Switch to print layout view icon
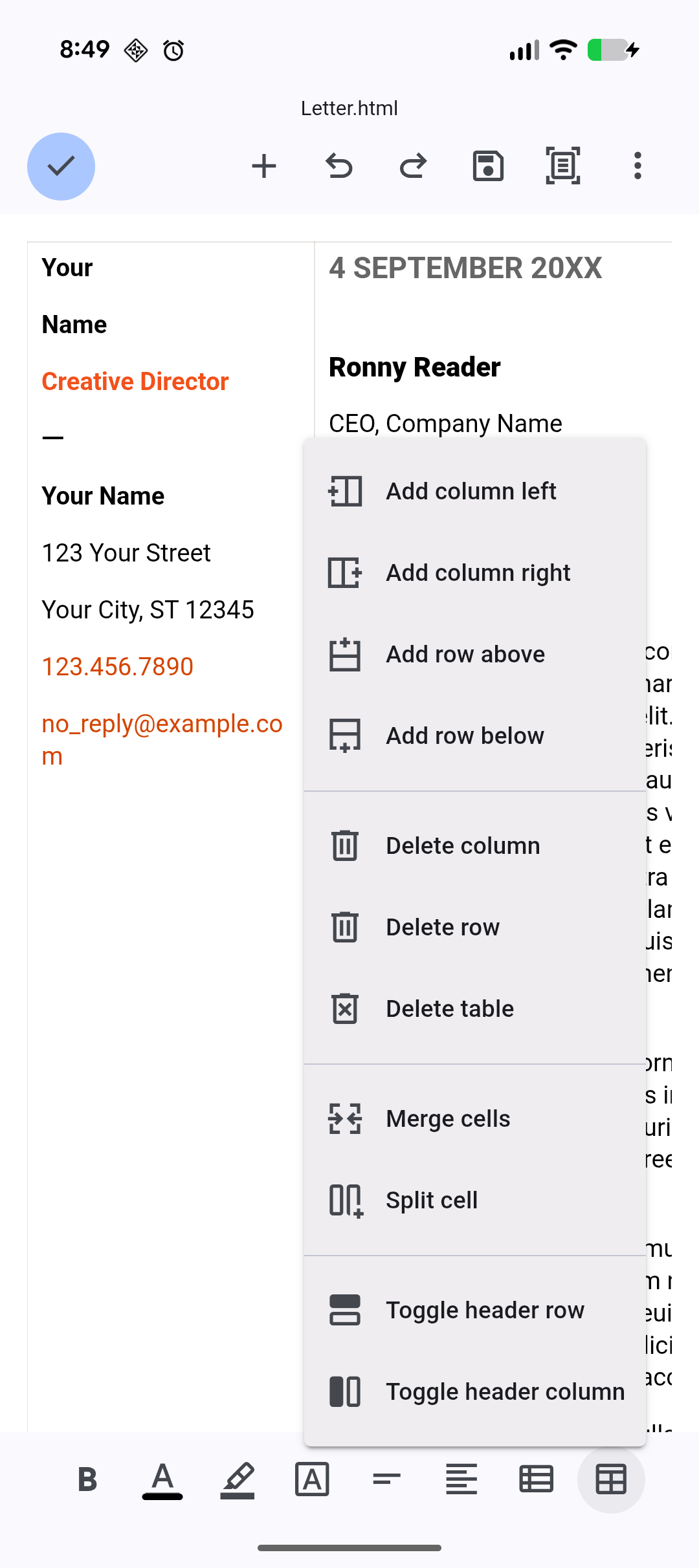Image resolution: width=699 pixels, height=1568 pixels. (x=562, y=166)
